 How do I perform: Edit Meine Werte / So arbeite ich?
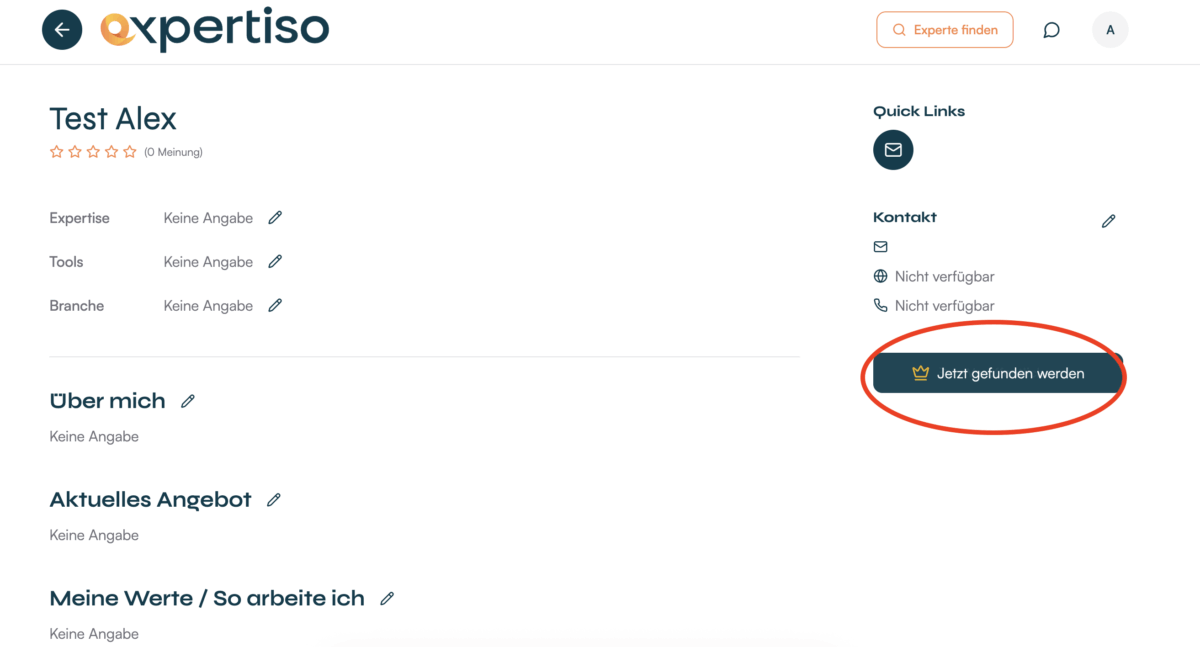click(x=387, y=598)
